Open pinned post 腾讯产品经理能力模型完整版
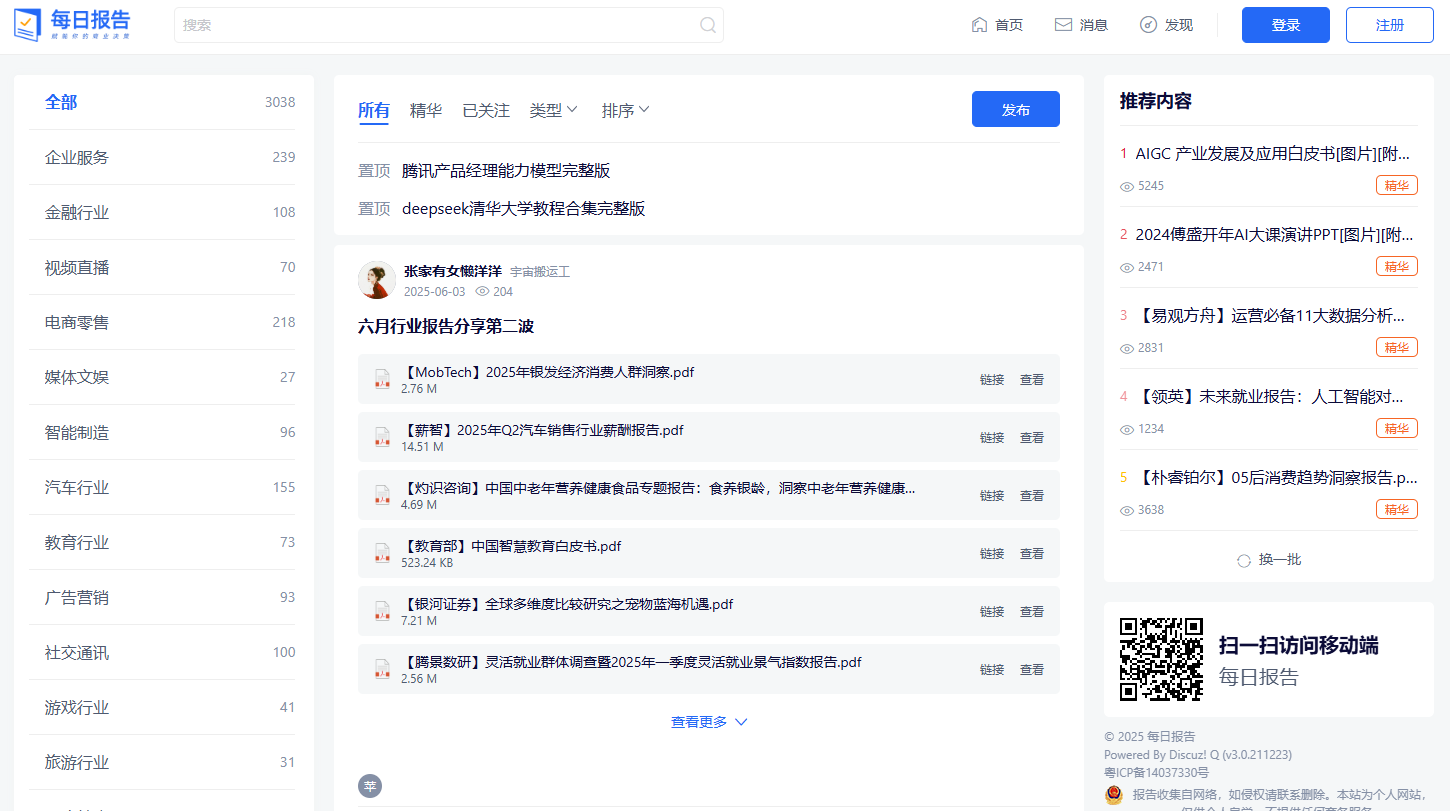This screenshot has height=811, width=1450. (x=506, y=171)
